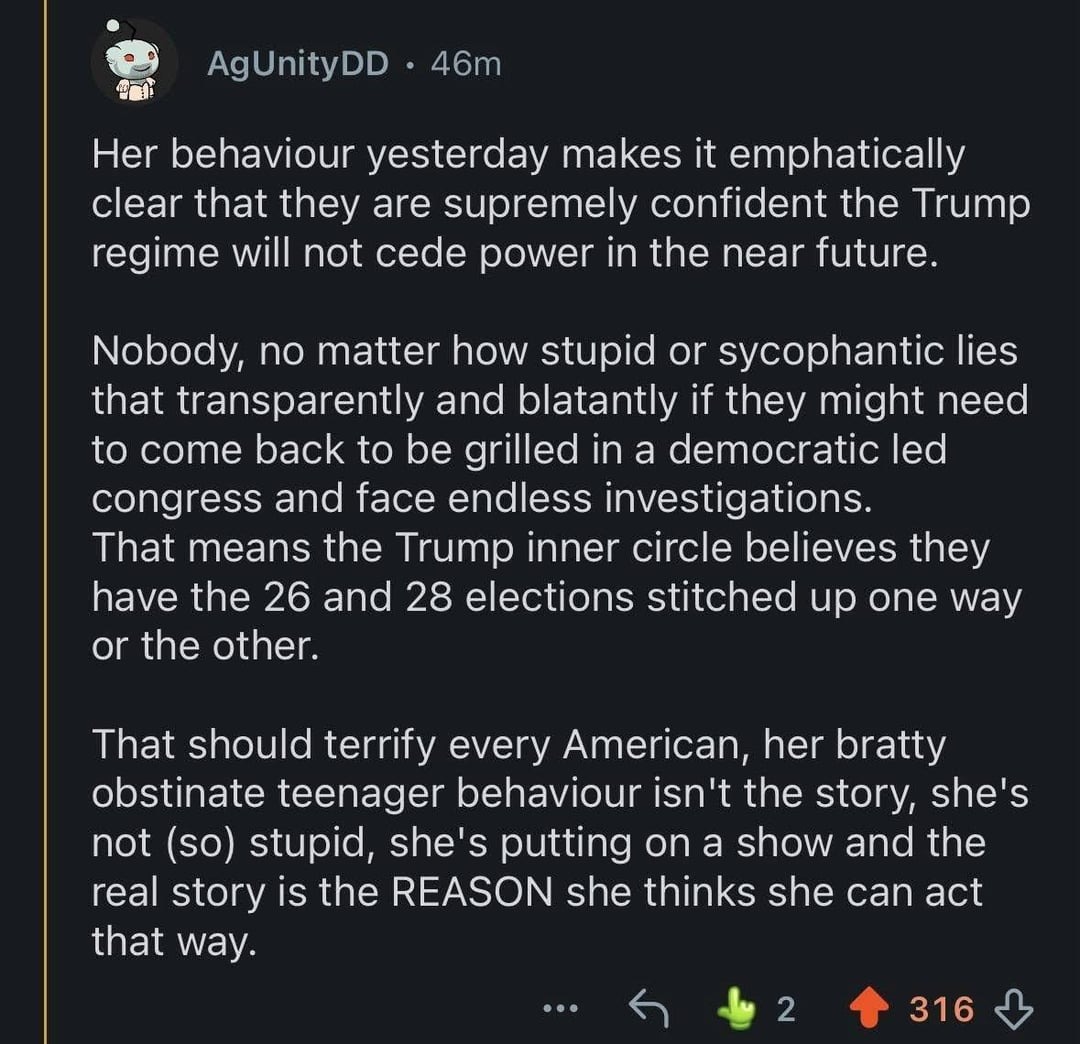
Task: Click the 46m timestamp
Action: [465, 64]
